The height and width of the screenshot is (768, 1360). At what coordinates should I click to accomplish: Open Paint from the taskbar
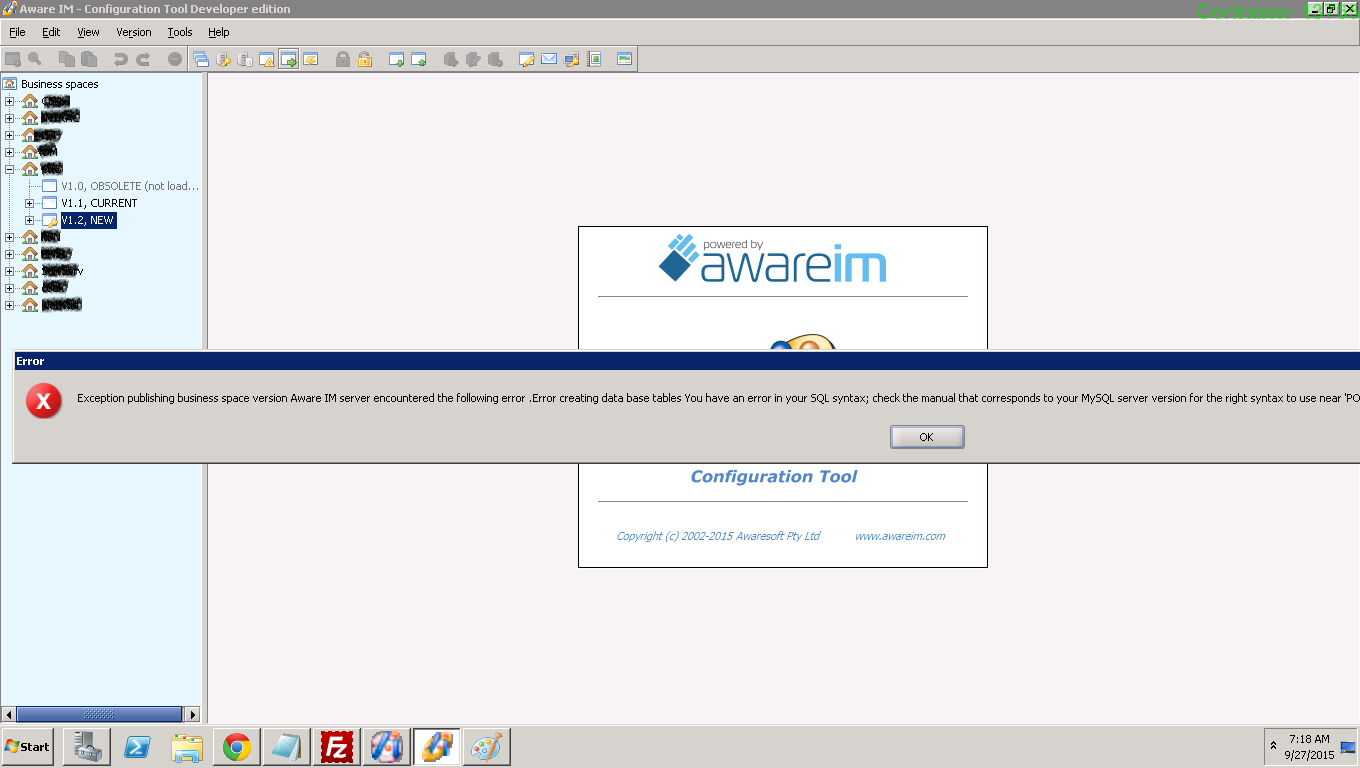point(487,747)
